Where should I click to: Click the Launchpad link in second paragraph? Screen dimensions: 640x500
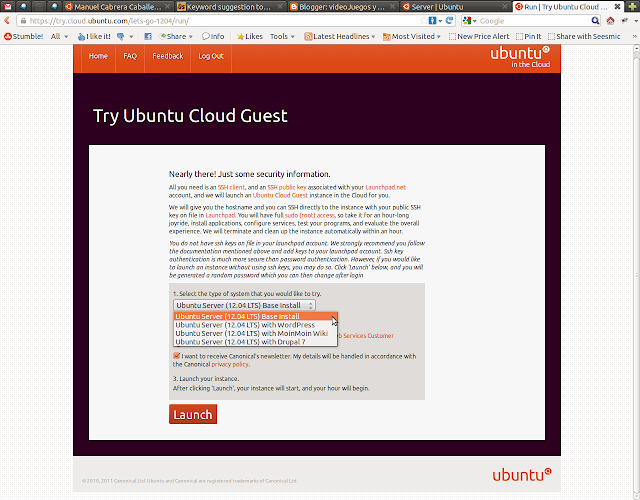pyautogui.click(x=220, y=215)
